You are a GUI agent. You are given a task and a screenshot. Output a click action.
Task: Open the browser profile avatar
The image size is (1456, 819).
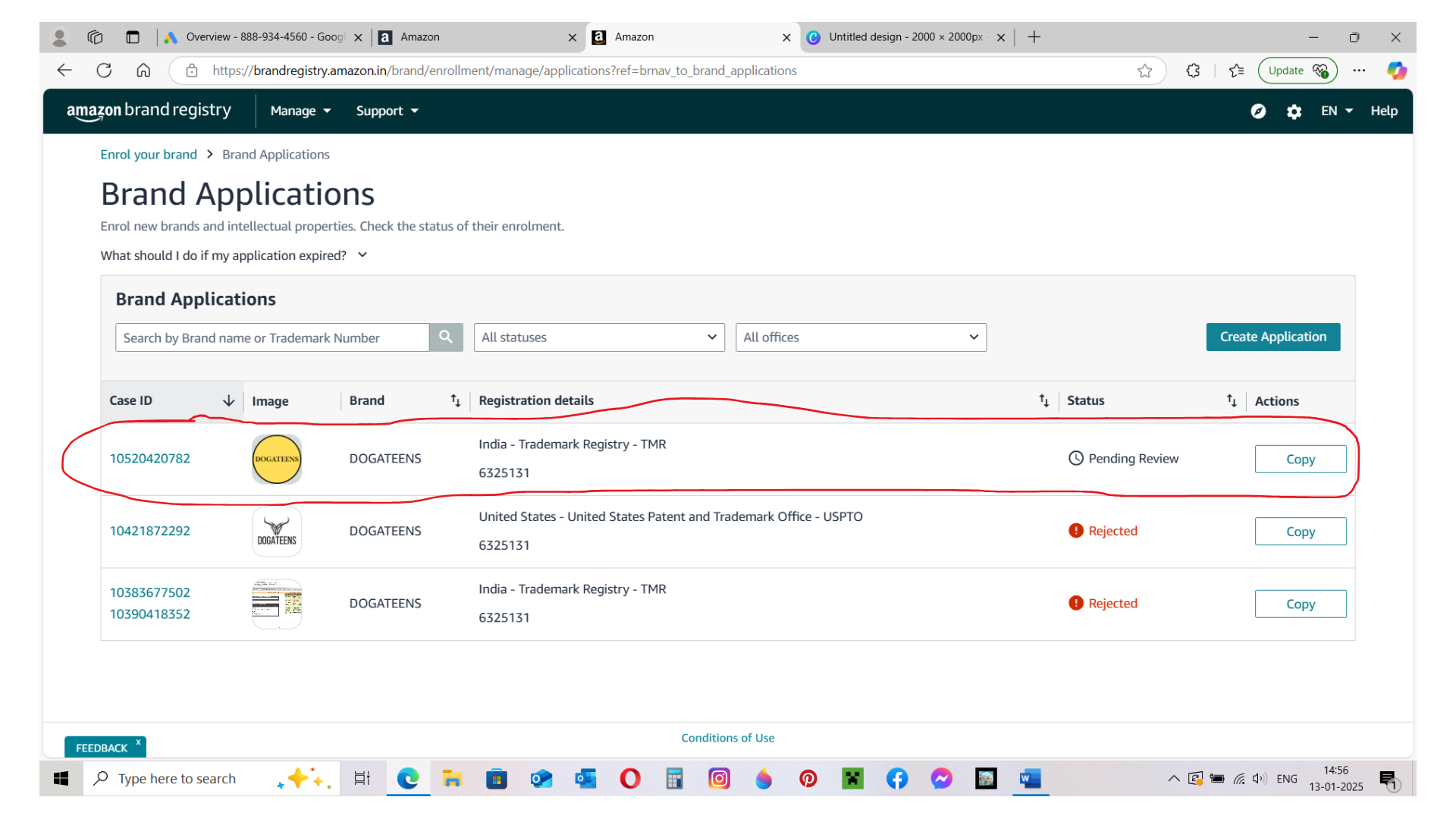click(59, 37)
